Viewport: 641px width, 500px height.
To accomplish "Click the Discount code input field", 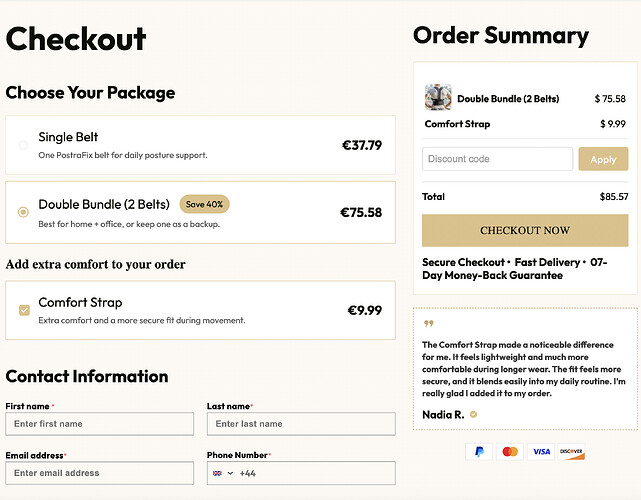I will [x=497, y=159].
